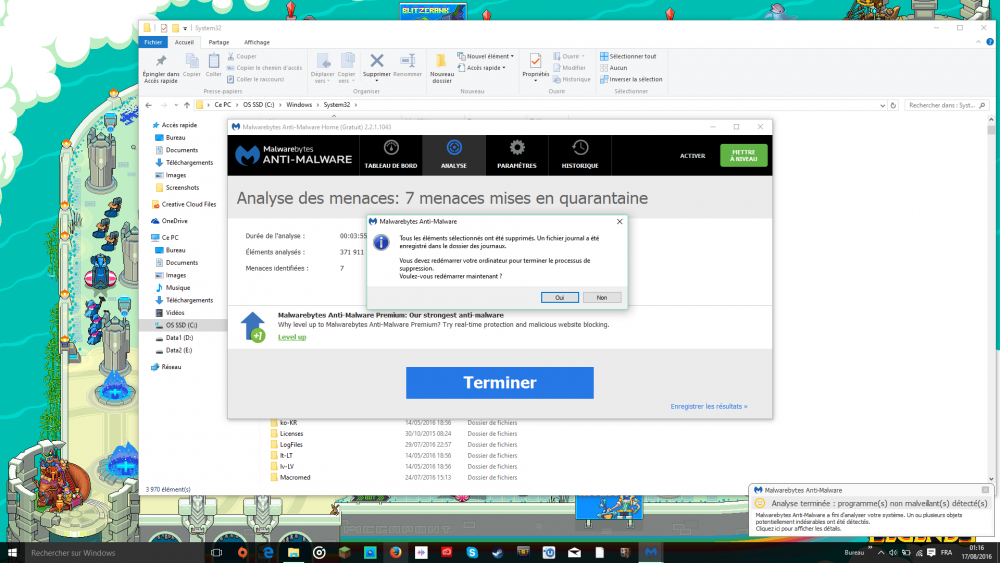Click the Activer link in Malwarebytes header
The image size is (1000, 563).
coord(692,156)
